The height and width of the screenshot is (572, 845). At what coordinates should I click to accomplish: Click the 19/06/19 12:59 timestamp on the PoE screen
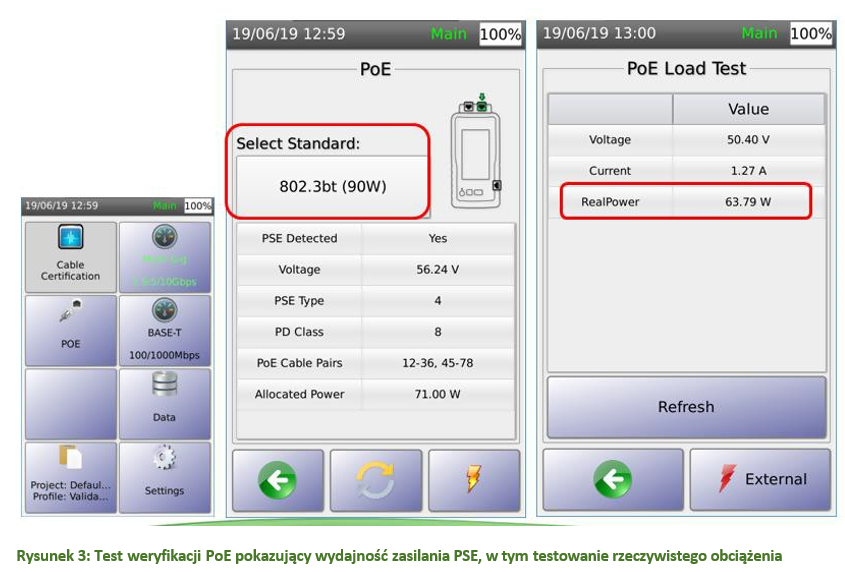pyautogui.click(x=289, y=34)
